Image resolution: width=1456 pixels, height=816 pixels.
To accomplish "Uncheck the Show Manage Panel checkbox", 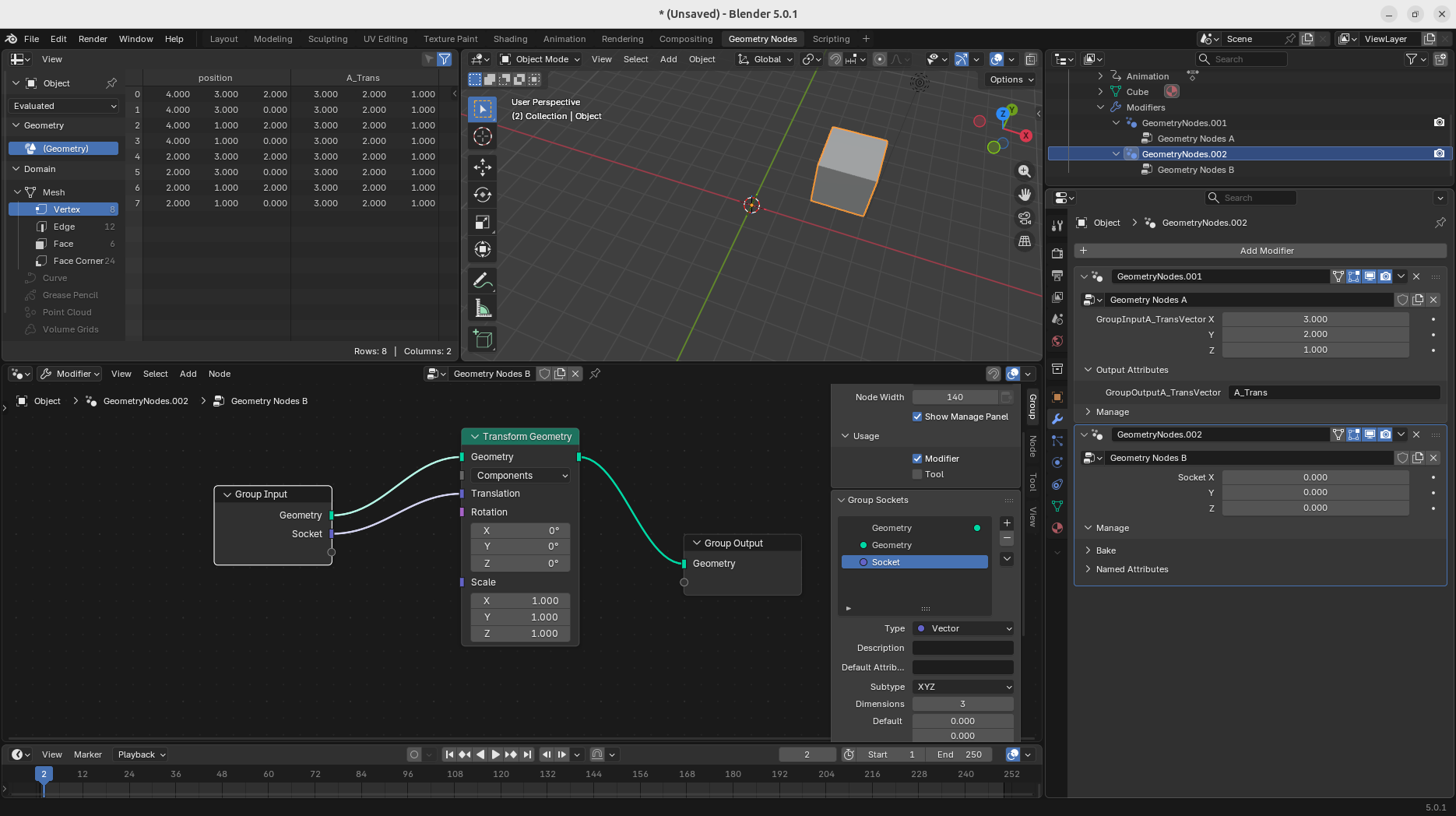I will pyautogui.click(x=917, y=417).
